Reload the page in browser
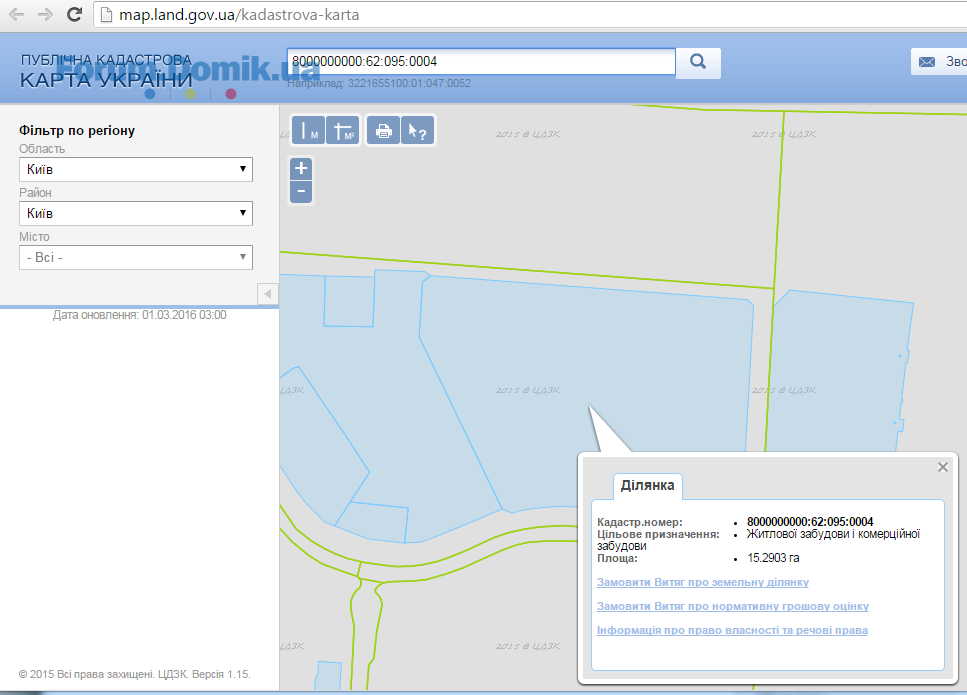This screenshot has width=967, height=695. [74, 15]
